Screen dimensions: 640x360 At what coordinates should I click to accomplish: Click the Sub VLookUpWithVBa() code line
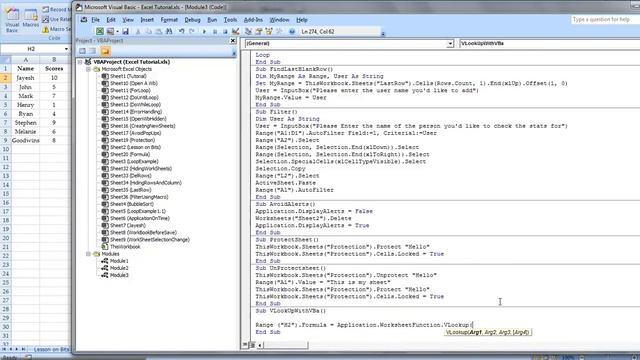pos(291,311)
